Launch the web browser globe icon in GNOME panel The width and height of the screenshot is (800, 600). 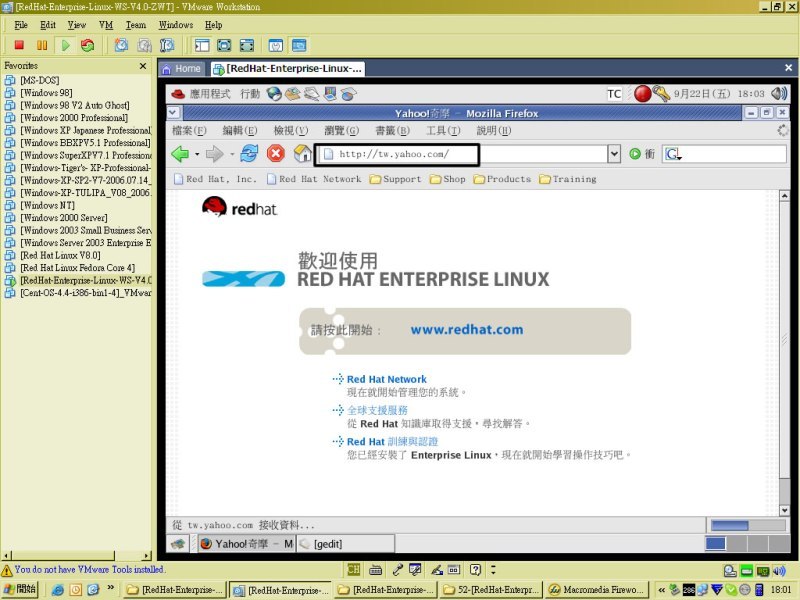coord(274,94)
